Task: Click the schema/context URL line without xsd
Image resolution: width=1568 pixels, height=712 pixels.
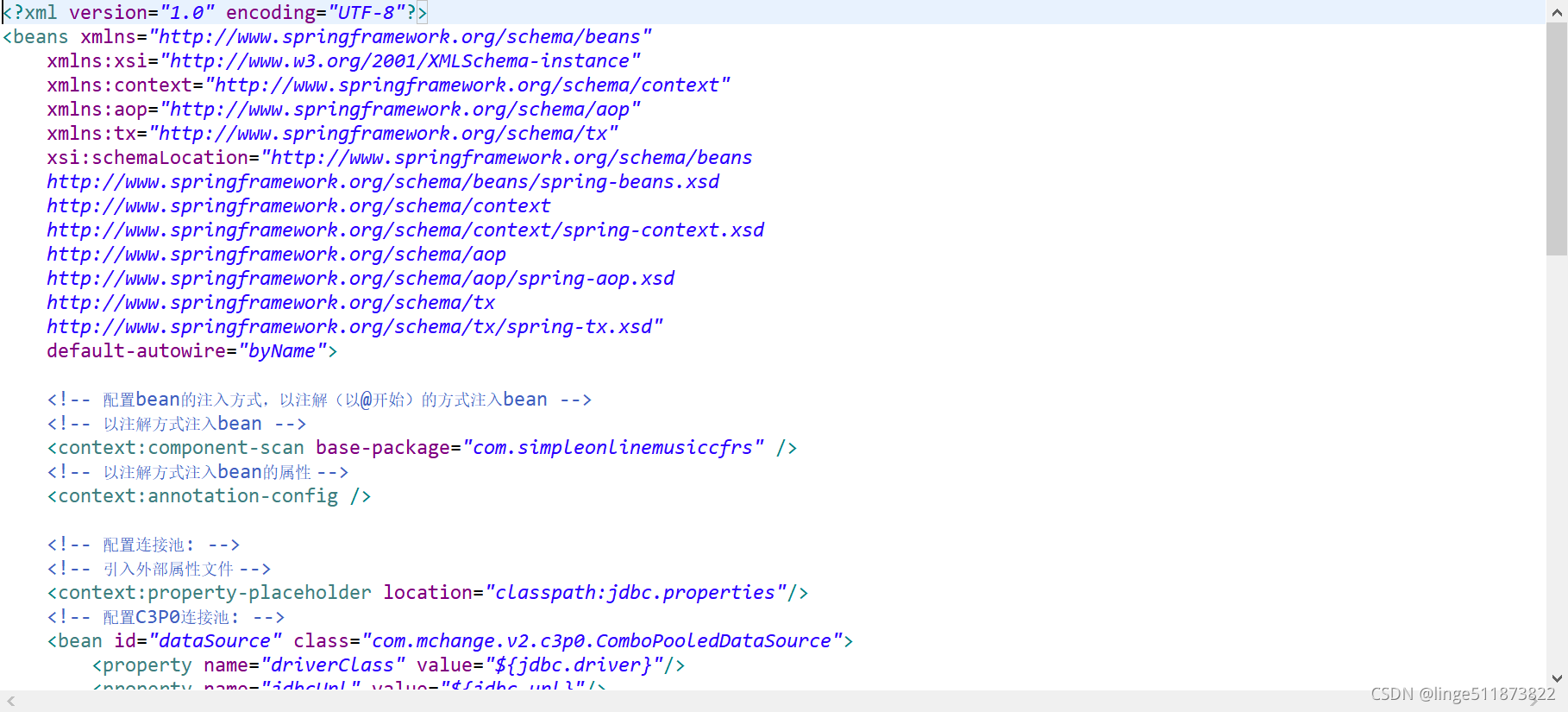Action: tap(298, 206)
